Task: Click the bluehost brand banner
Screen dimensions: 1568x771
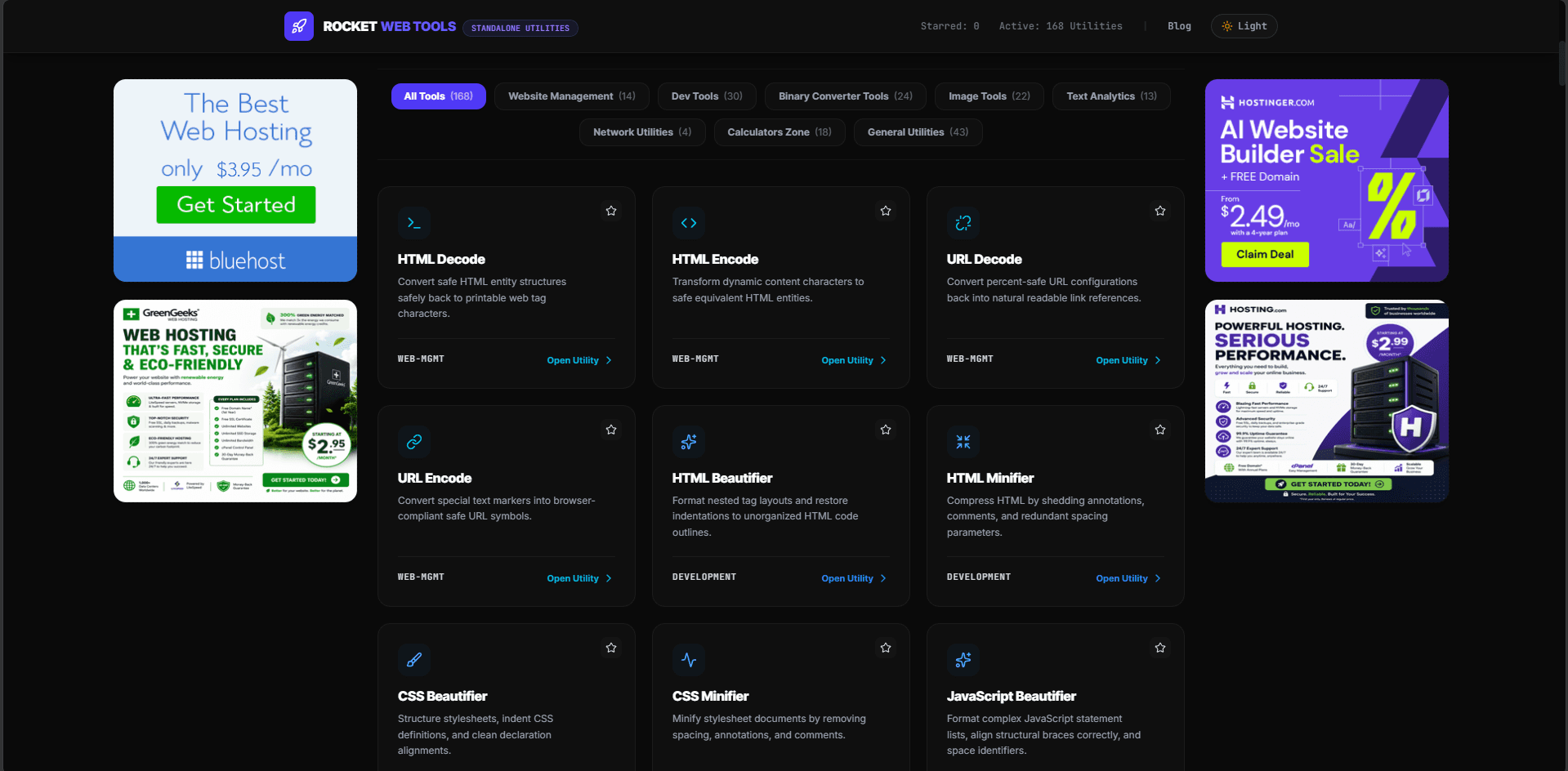Action: [235, 260]
